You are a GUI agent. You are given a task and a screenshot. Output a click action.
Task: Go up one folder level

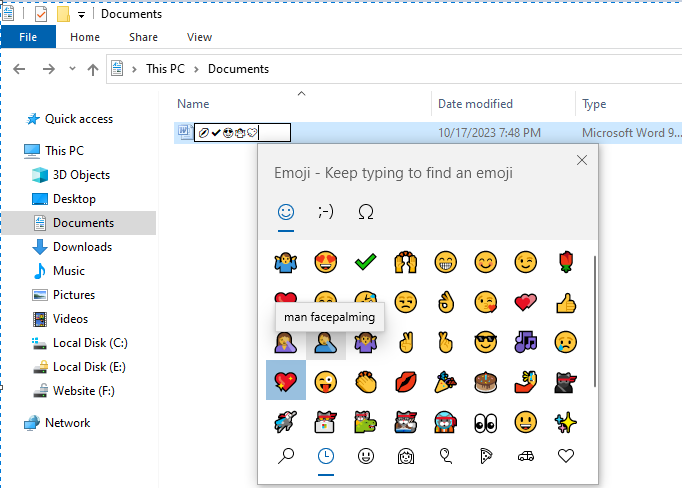(x=93, y=69)
